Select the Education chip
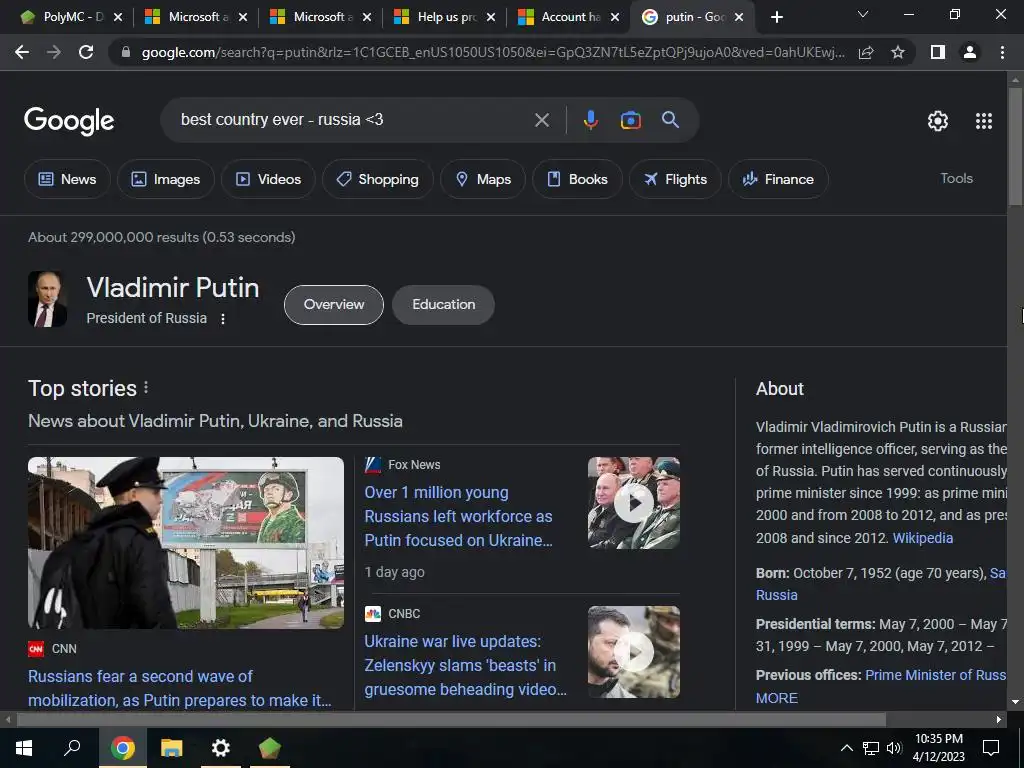 pyautogui.click(x=443, y=304)
